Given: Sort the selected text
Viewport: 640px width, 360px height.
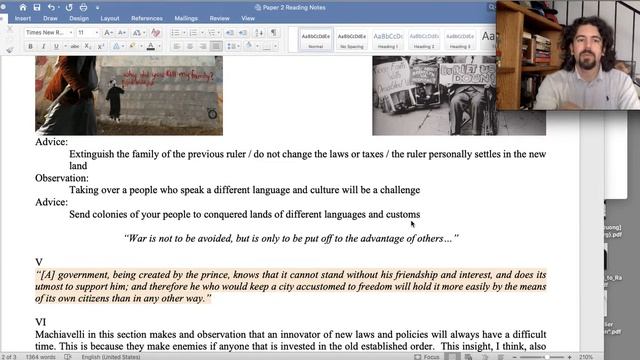Looking at the screenshot, I should point(259,32).
